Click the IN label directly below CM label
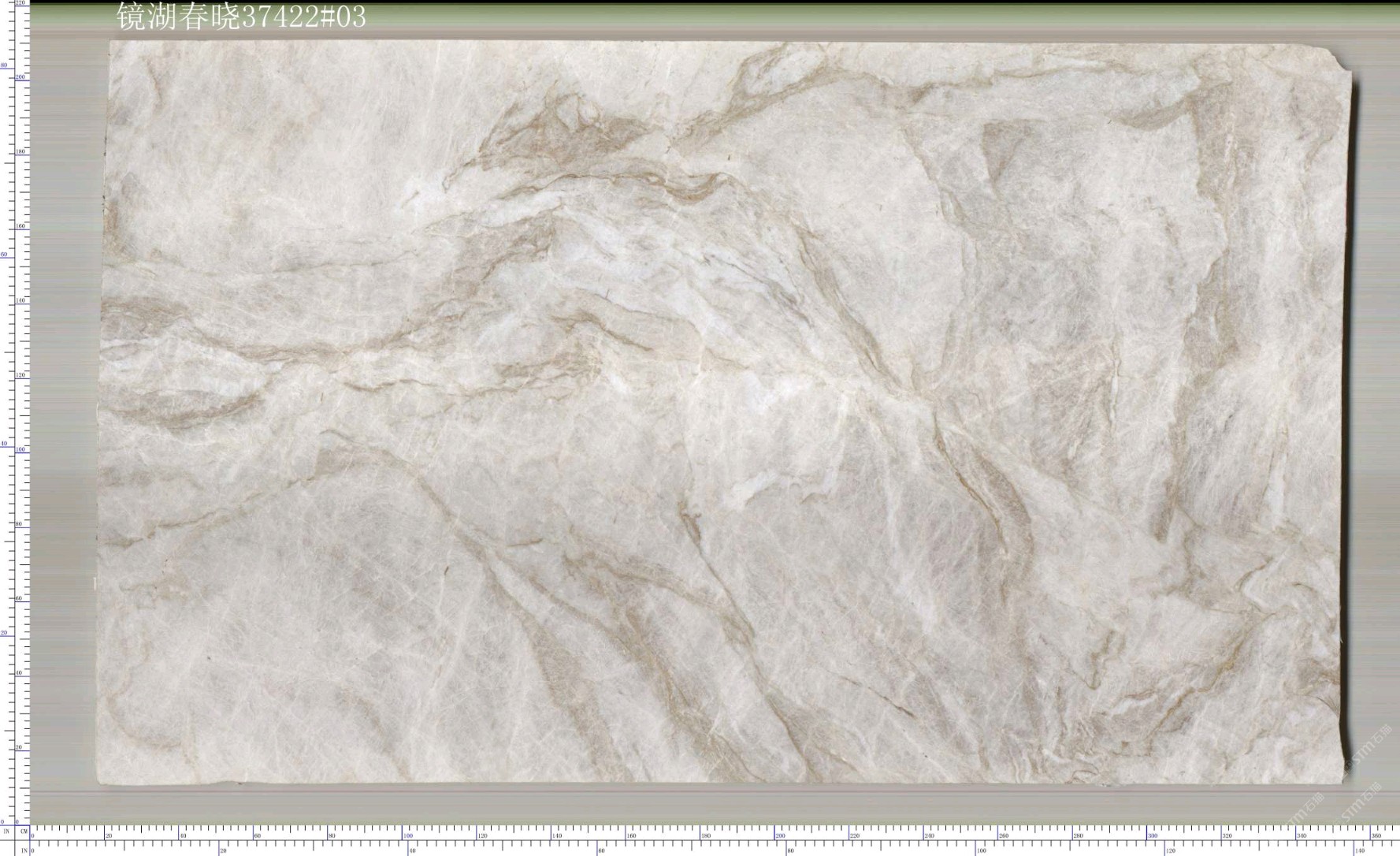 pyautogui.click(x=24, y=850)
